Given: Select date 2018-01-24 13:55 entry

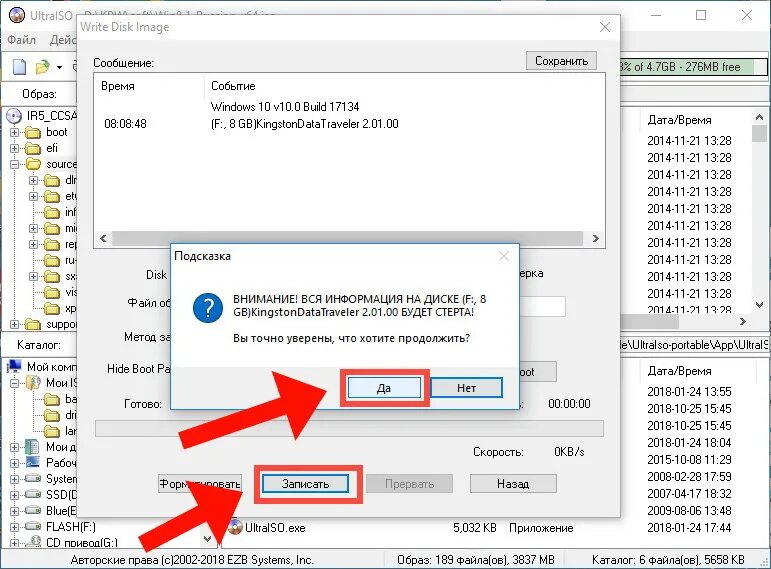Looking at the screenshot, I should 689,391.
